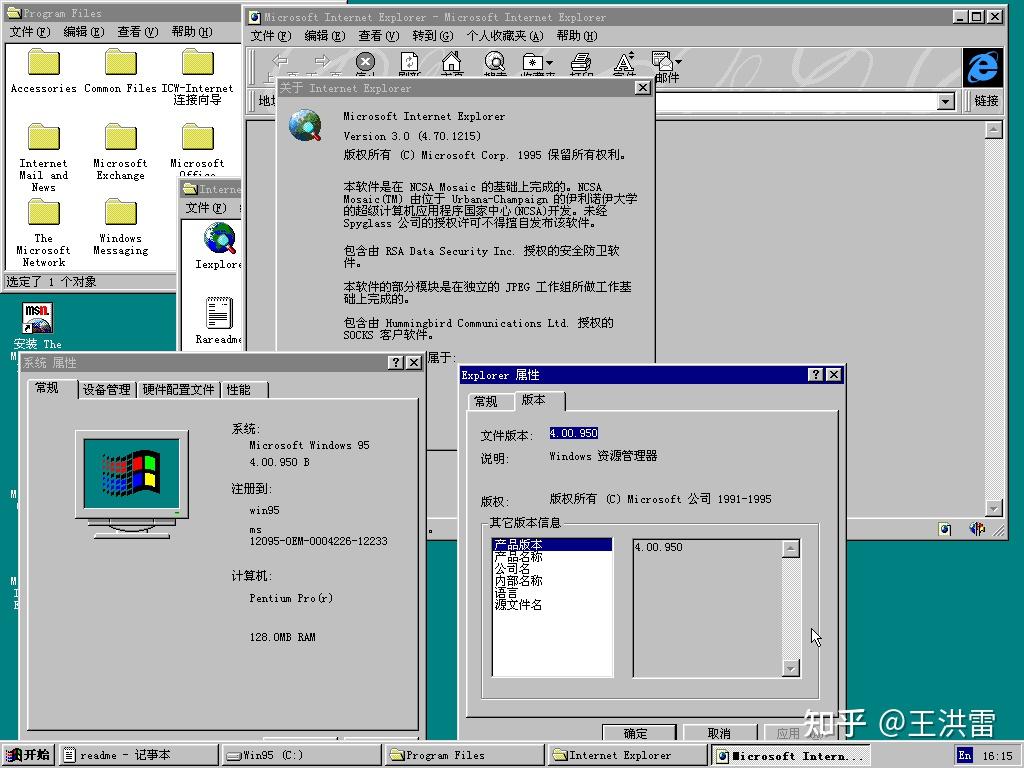The image size is (1024, 768).
Task: Switch to the 设备管理 tab in 系统属性
Action: tap(106, 389)
